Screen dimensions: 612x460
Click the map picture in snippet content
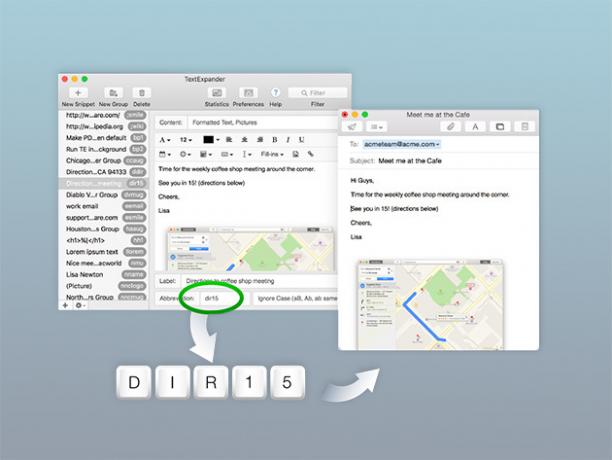coord(250,249)
